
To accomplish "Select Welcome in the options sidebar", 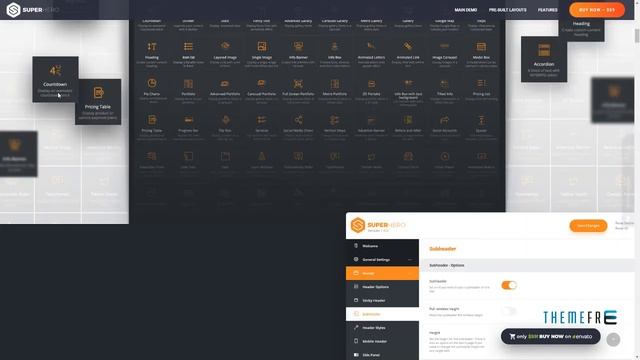I will (x=382, y=246).
